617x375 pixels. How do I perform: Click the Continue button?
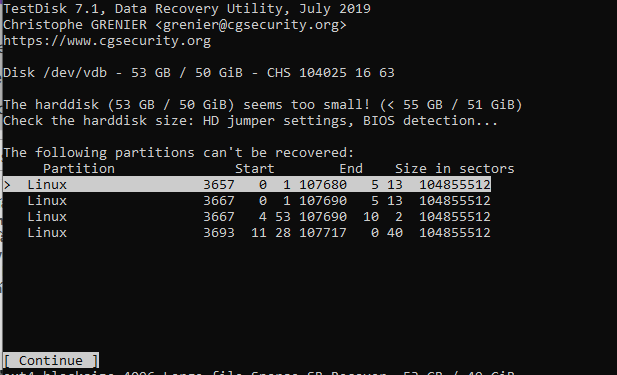click(51, 360)
